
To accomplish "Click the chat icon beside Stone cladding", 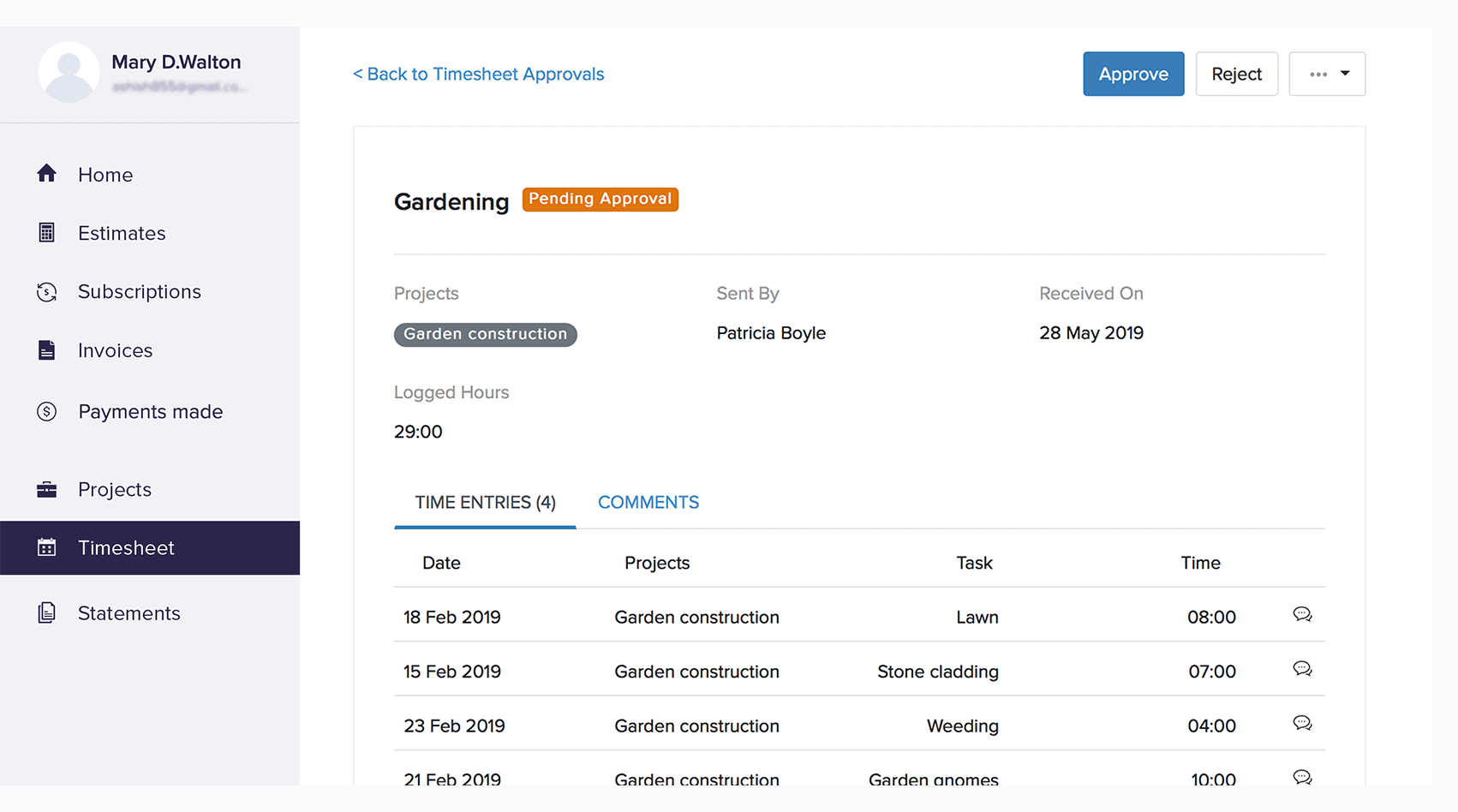I will pos(1303,669).
